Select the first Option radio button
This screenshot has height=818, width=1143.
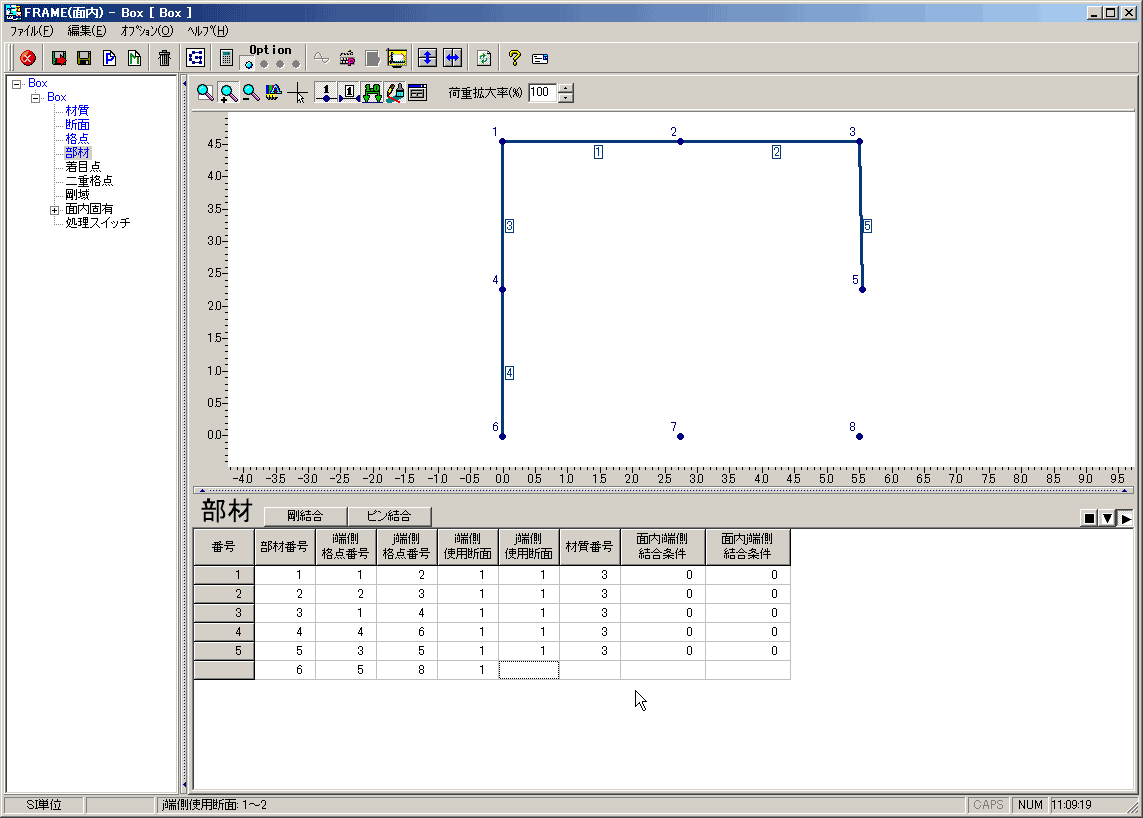(249, 64)
